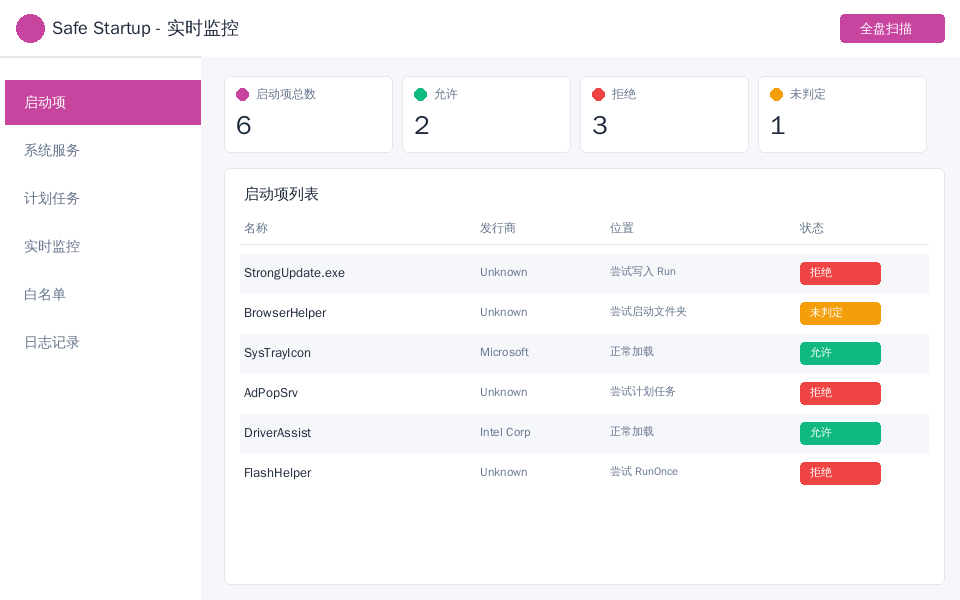
Task: Click the 拒绝 status of FlashHelper
Action: (x=840, y=473)
